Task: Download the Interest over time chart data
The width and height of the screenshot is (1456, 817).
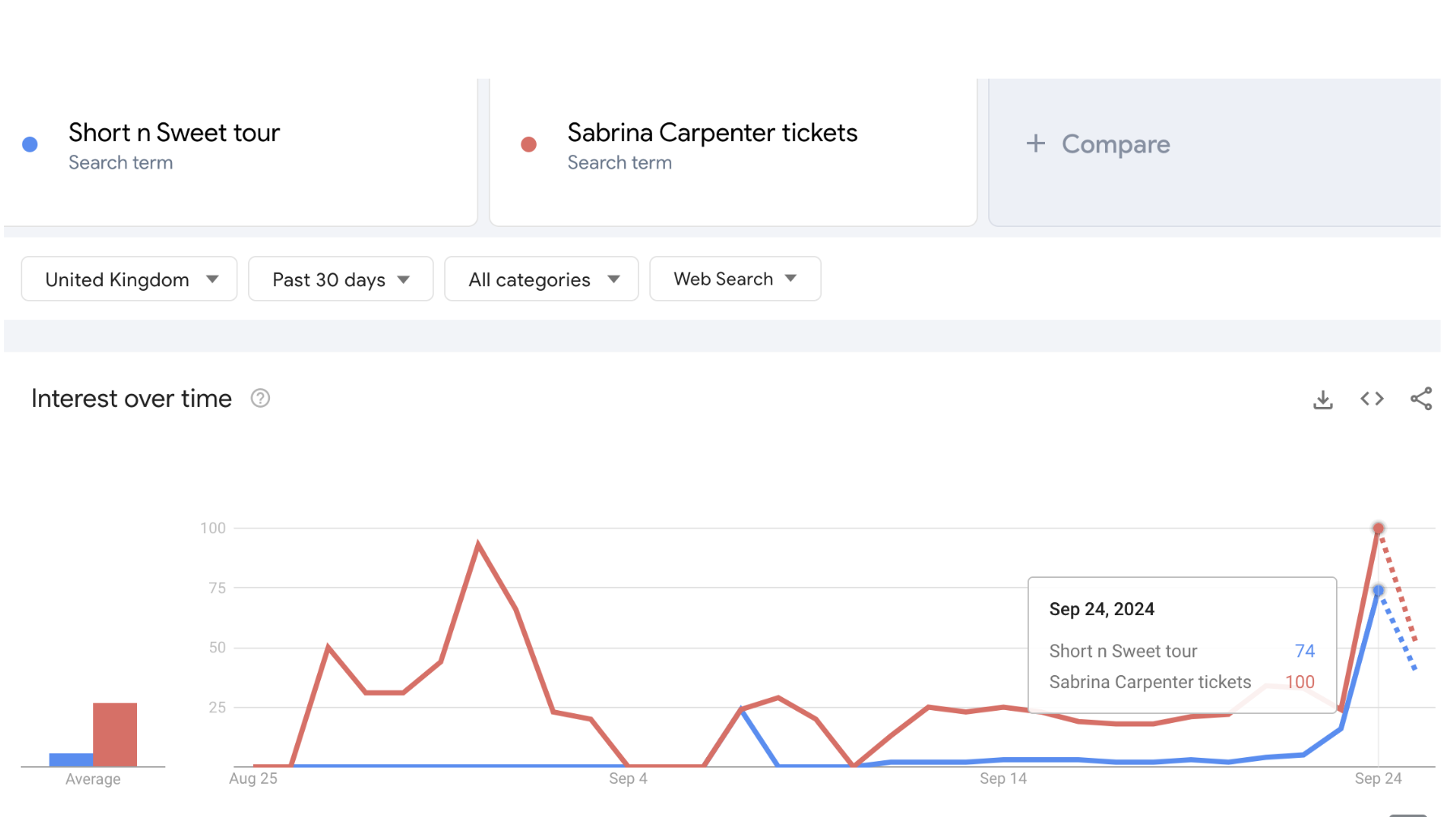Action: click(1323, 399)
